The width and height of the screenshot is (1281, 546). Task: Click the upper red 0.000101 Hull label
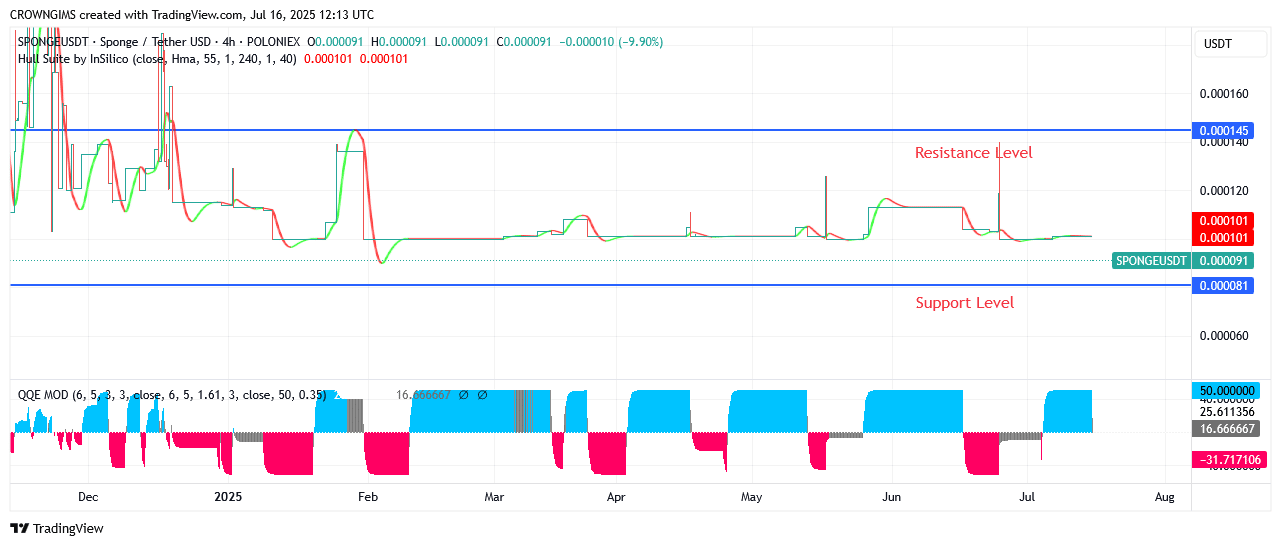pyautogui.click(x=1224, y=221)
